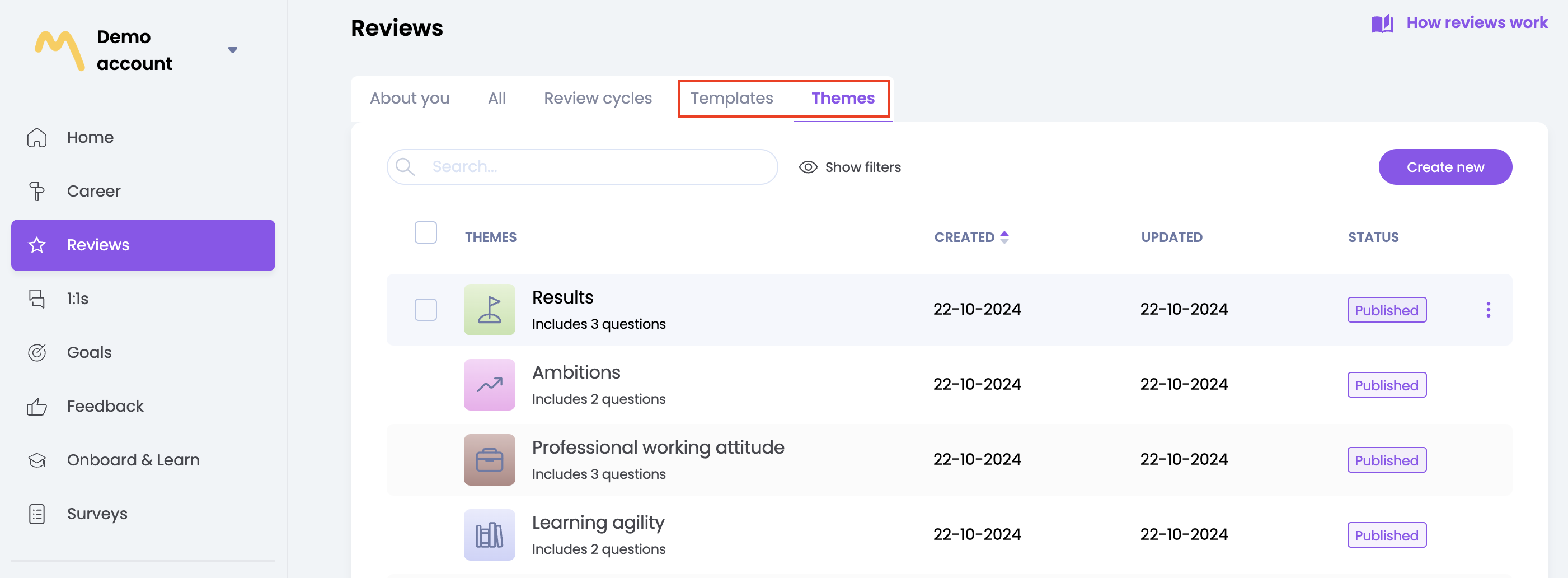
Task: Click the Career signpost icon
Action: pyautogui.click(x=37, y=191)
